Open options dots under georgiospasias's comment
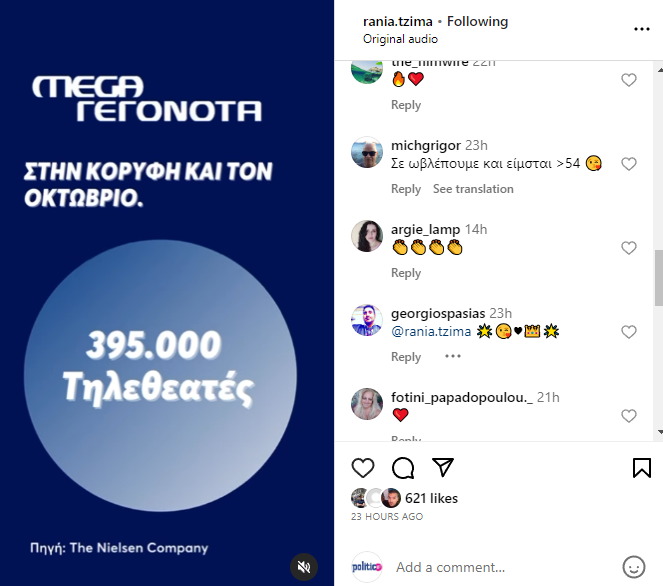Screen dimensions: 663x586 (x=453, y=356)
